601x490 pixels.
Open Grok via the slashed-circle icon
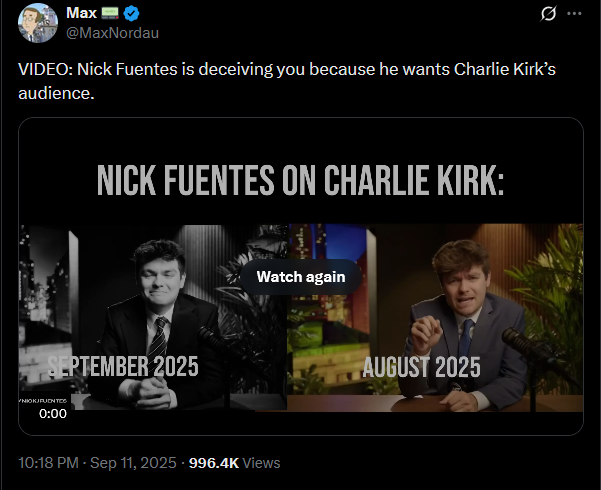[x=547, y=14]
